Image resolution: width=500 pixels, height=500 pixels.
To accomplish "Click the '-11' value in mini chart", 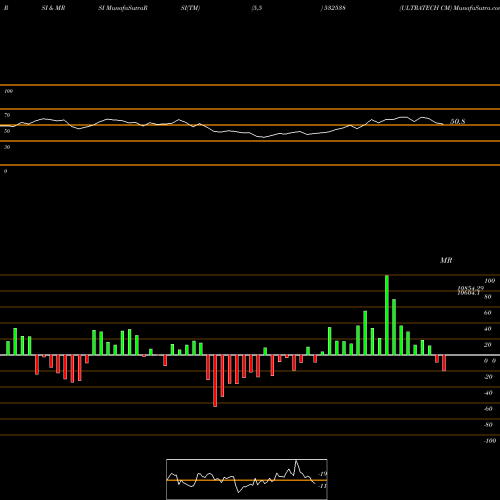I will coord(322,486).
